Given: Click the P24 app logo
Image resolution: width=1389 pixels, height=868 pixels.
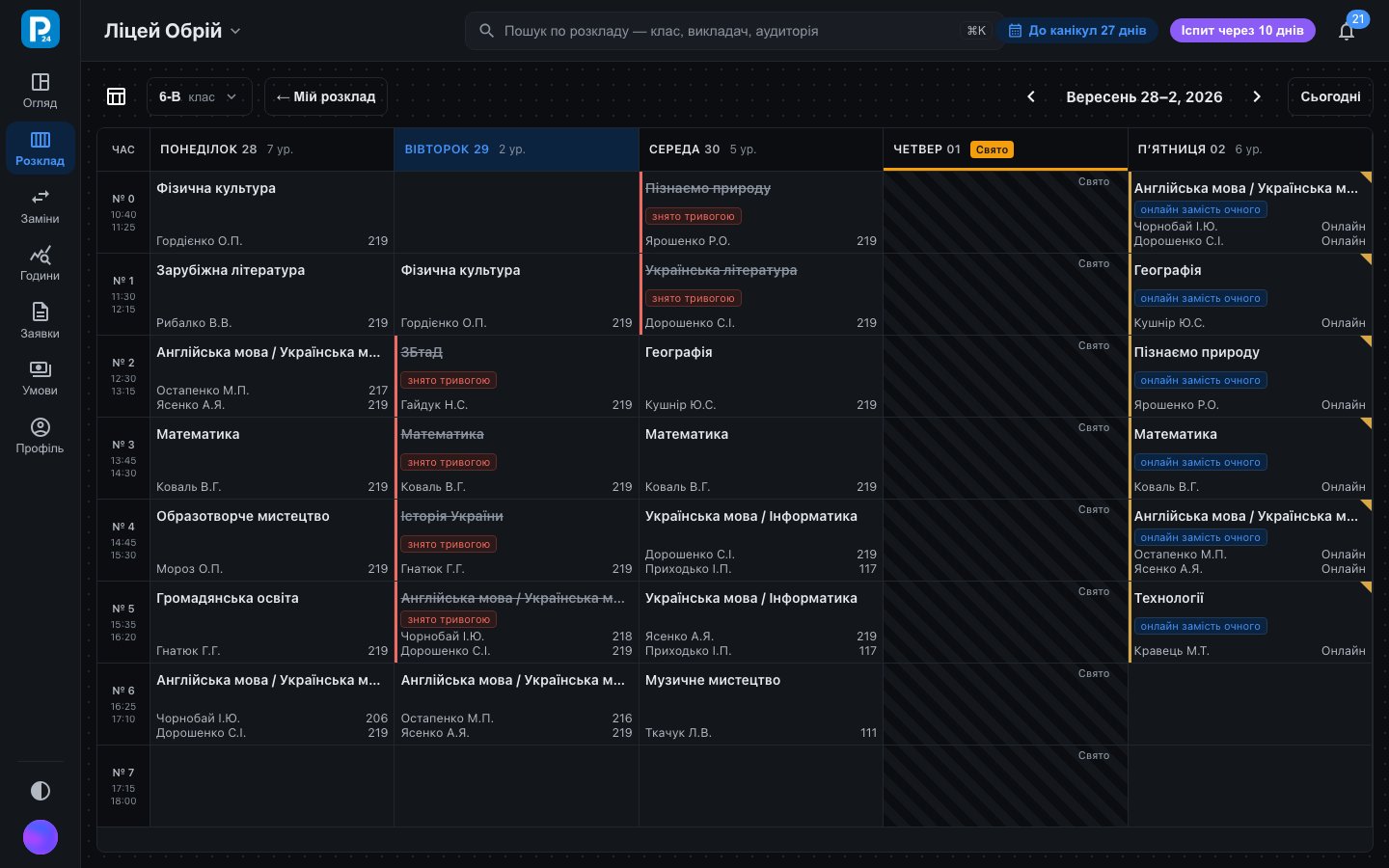Looking at the screenshot, I should [40, 29].
